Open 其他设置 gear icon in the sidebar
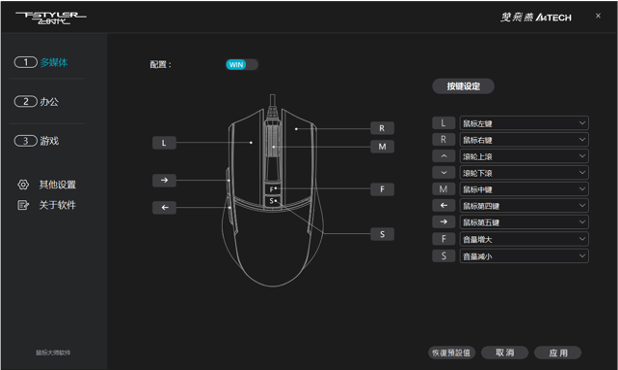618x370 pixels. [x=23, y=184]
